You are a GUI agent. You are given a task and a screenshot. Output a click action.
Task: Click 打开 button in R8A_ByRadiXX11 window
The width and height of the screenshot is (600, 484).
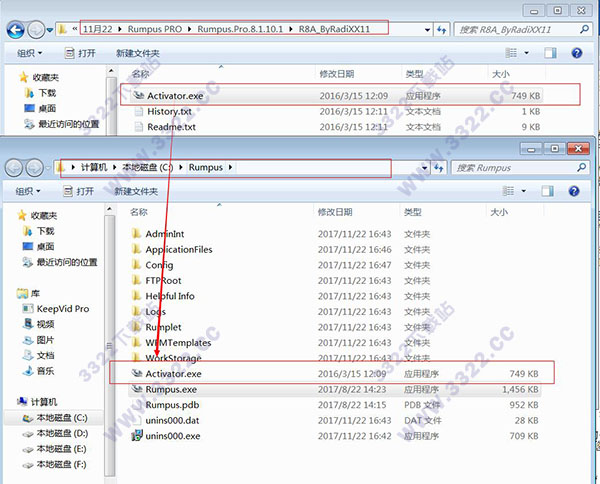(x=80, y=53)
